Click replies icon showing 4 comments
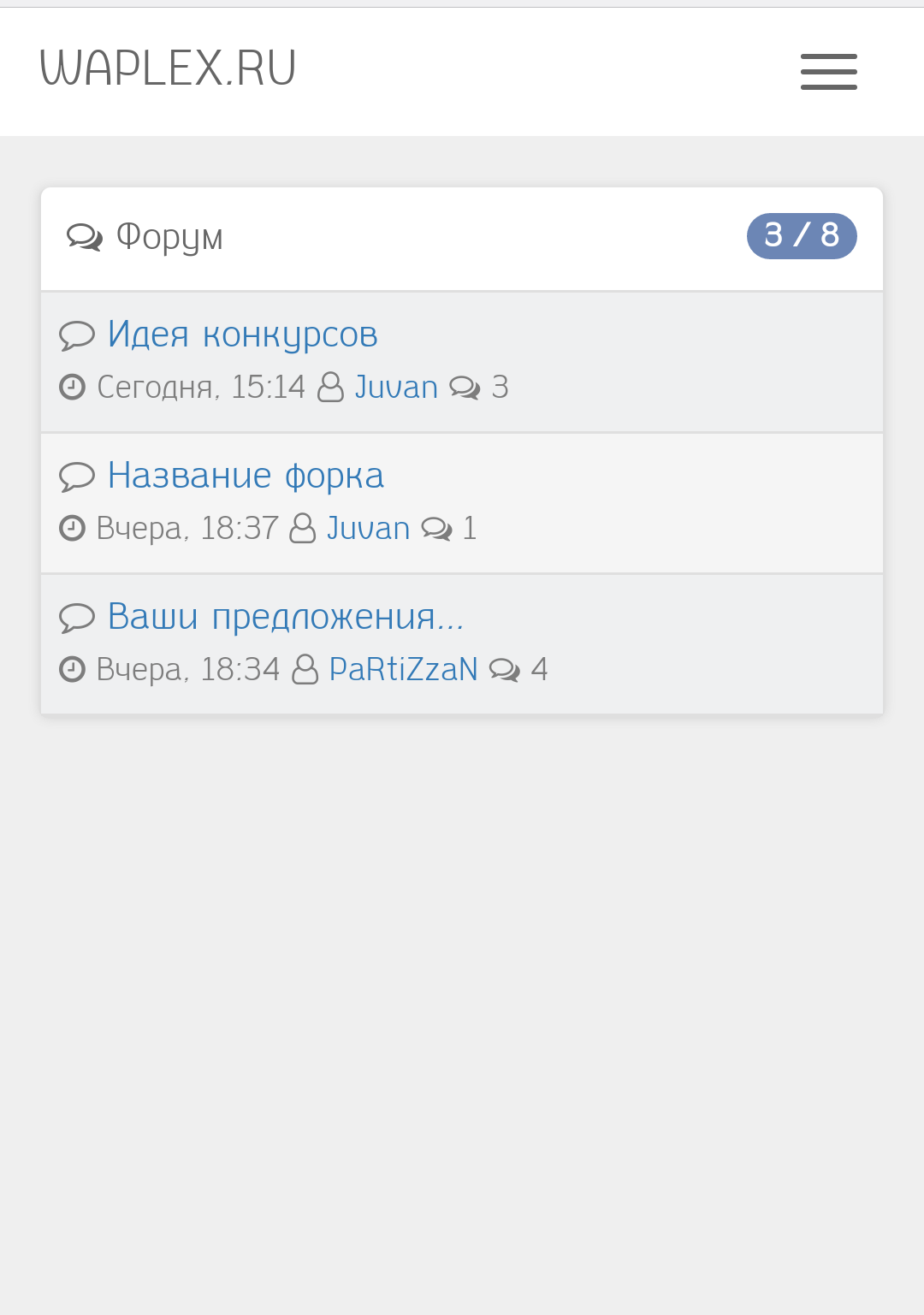Image resolution: width=924 pixels, height=1315 pixels. (x=504, y=671)
